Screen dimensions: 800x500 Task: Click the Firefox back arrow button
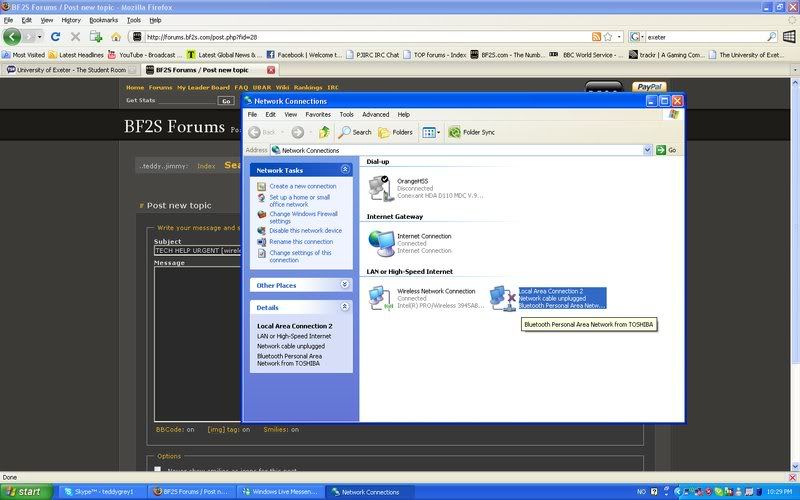tap(12, 37)
